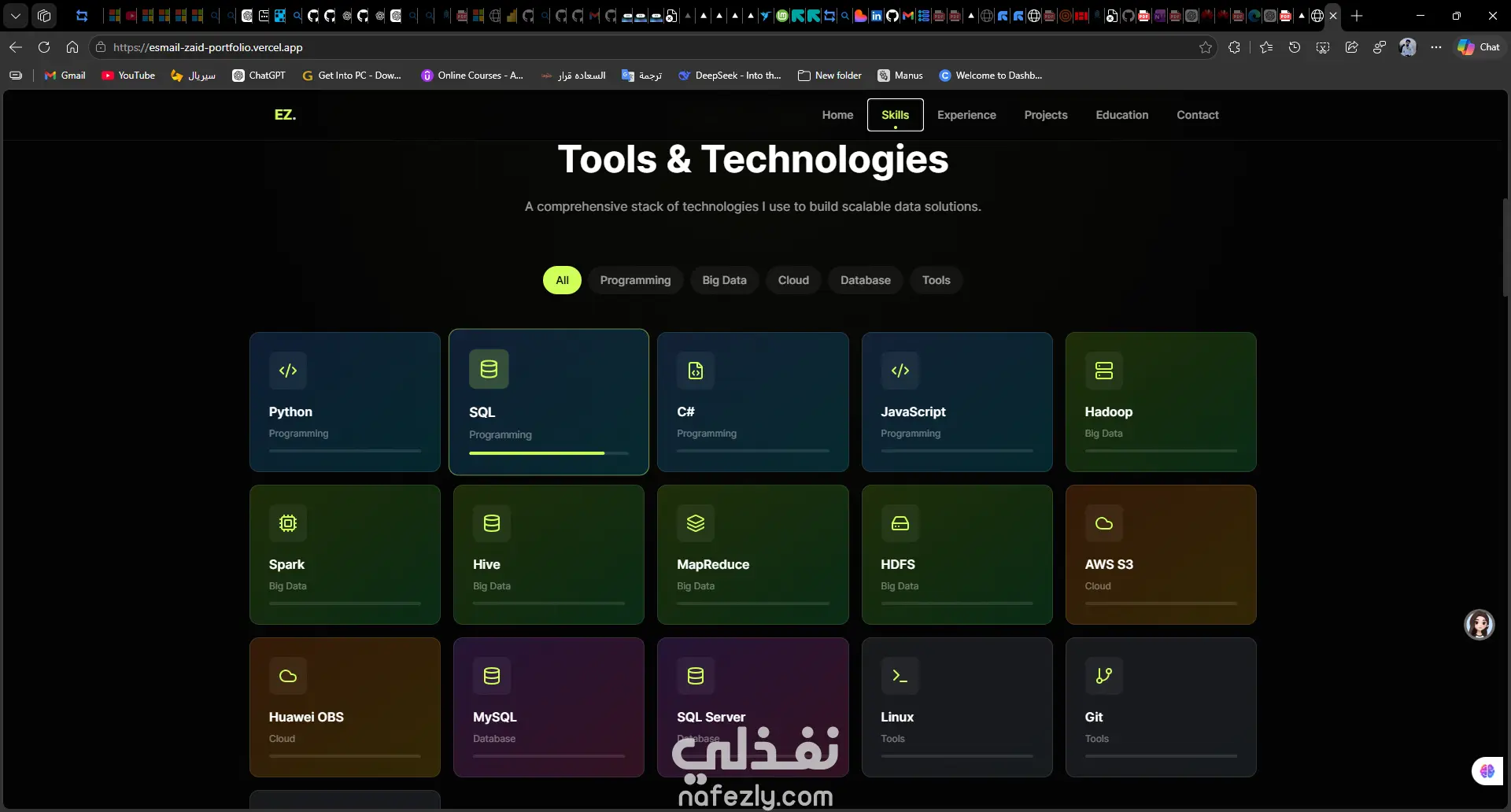
Task: Click the MapReduce card layers icon
Action: 696,523
